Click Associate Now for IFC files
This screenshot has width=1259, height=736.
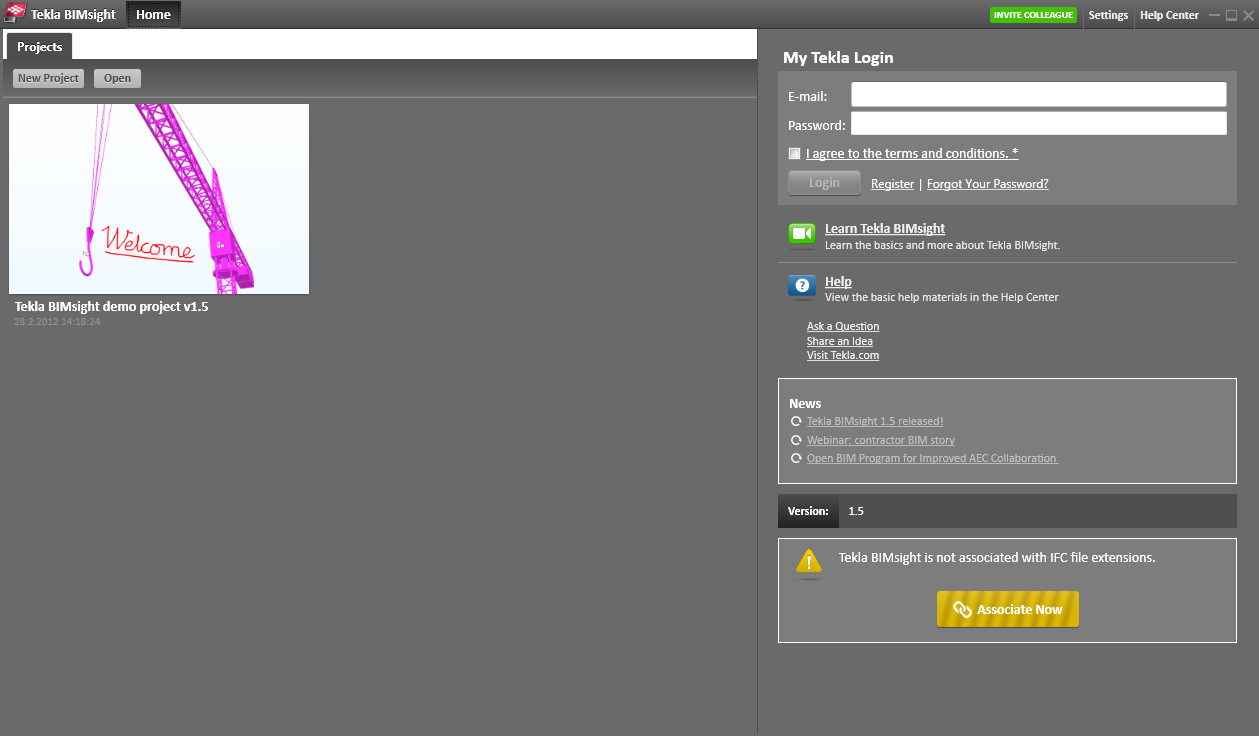tap(1007, 609)
